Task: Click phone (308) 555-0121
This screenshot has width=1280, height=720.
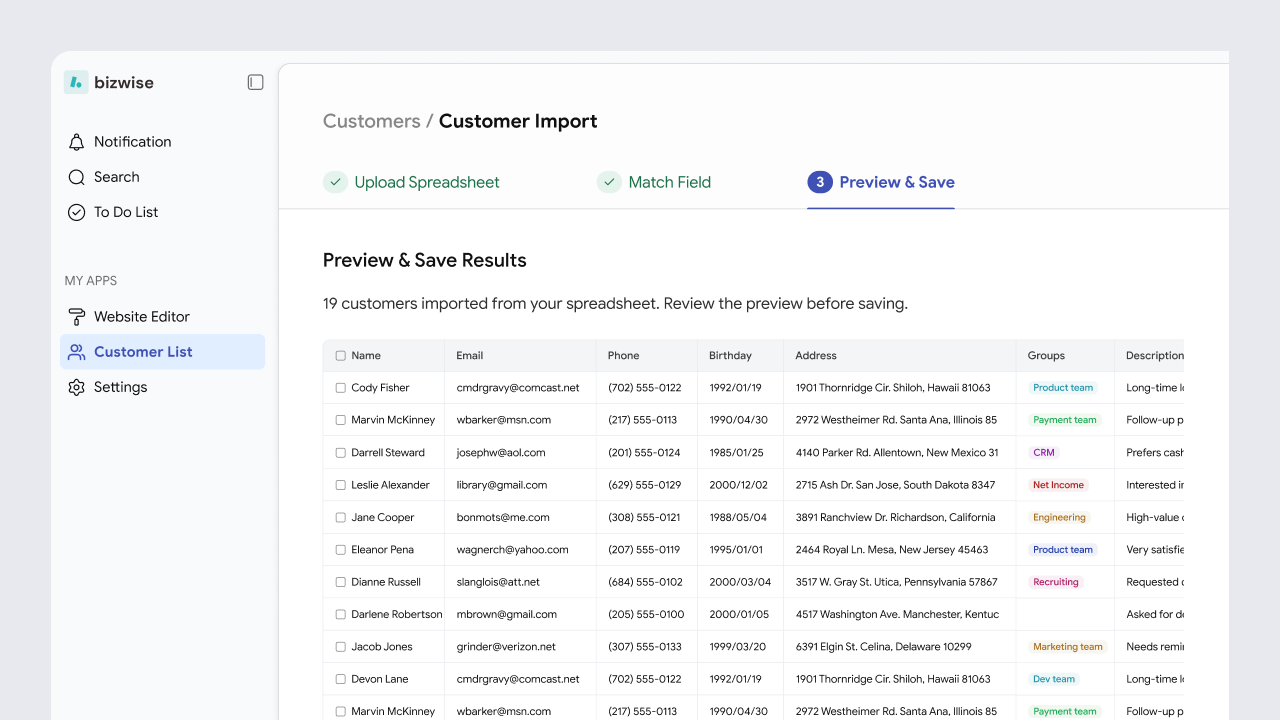Action: tap(644, 518)
